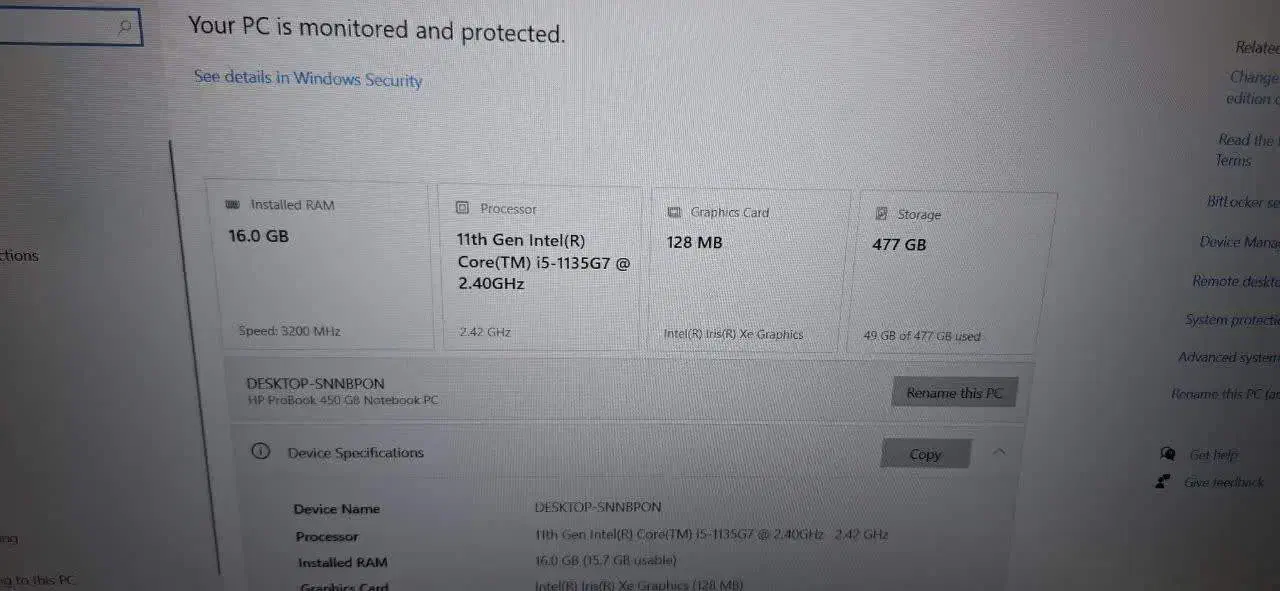Open Advanced system settings link

pyautogui.click(x=1229, y=357)
